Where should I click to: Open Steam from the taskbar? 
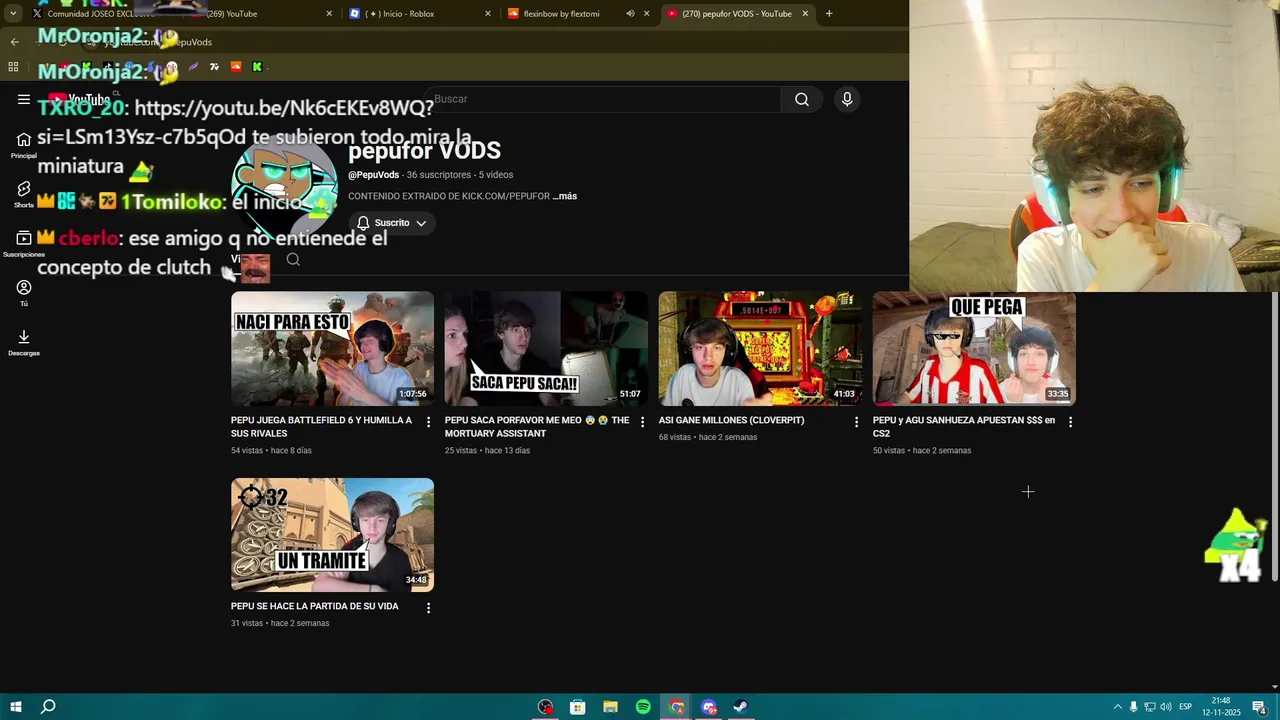(741, 707)
